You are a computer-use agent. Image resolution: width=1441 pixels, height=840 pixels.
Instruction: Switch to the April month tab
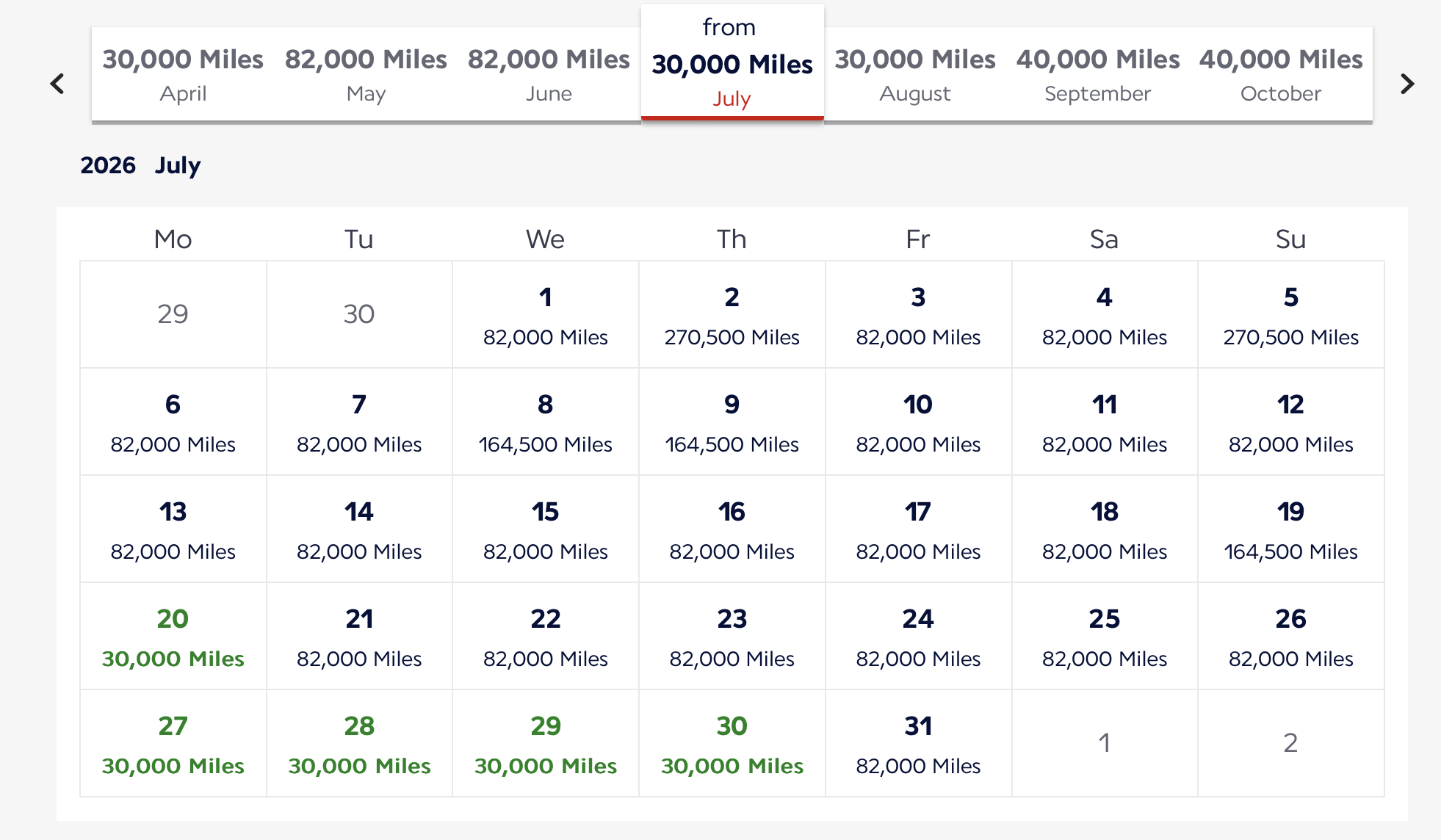coord(183,74)
